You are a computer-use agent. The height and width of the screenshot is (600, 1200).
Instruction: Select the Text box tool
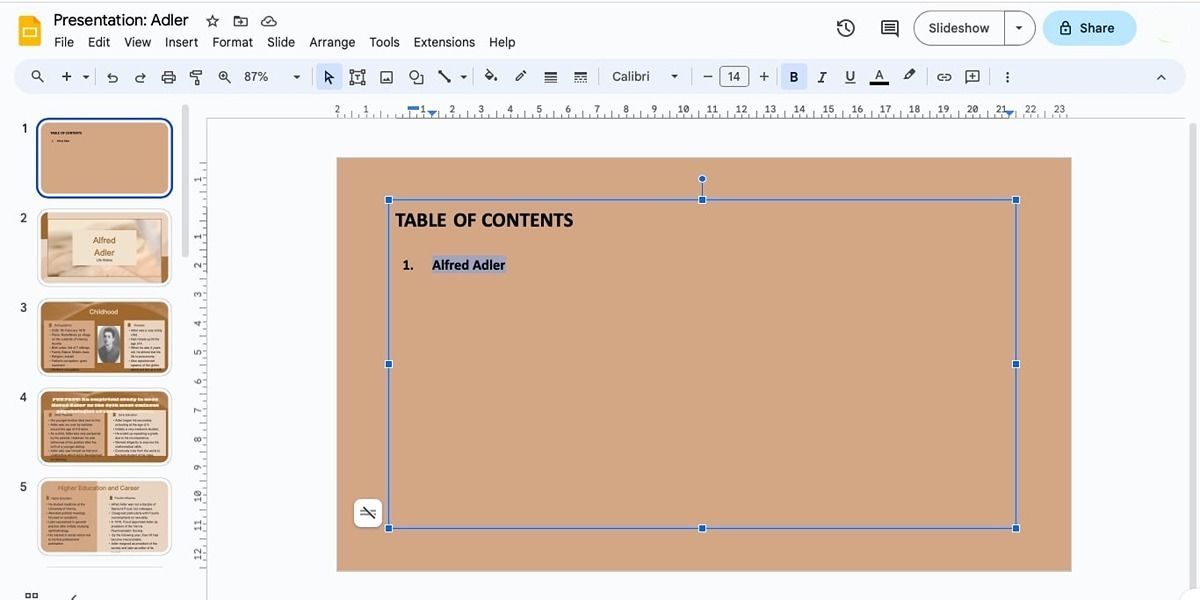[x=357, y=76]
